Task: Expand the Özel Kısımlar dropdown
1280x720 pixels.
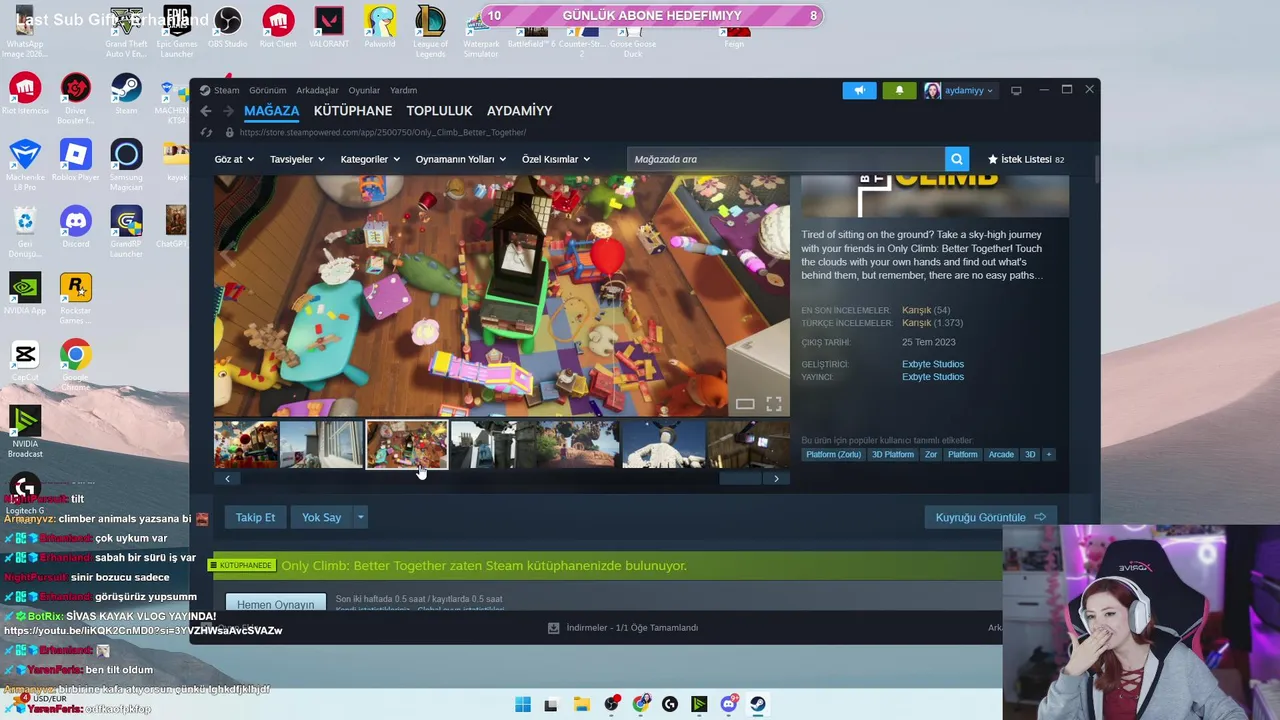Action: pos(556,159)
